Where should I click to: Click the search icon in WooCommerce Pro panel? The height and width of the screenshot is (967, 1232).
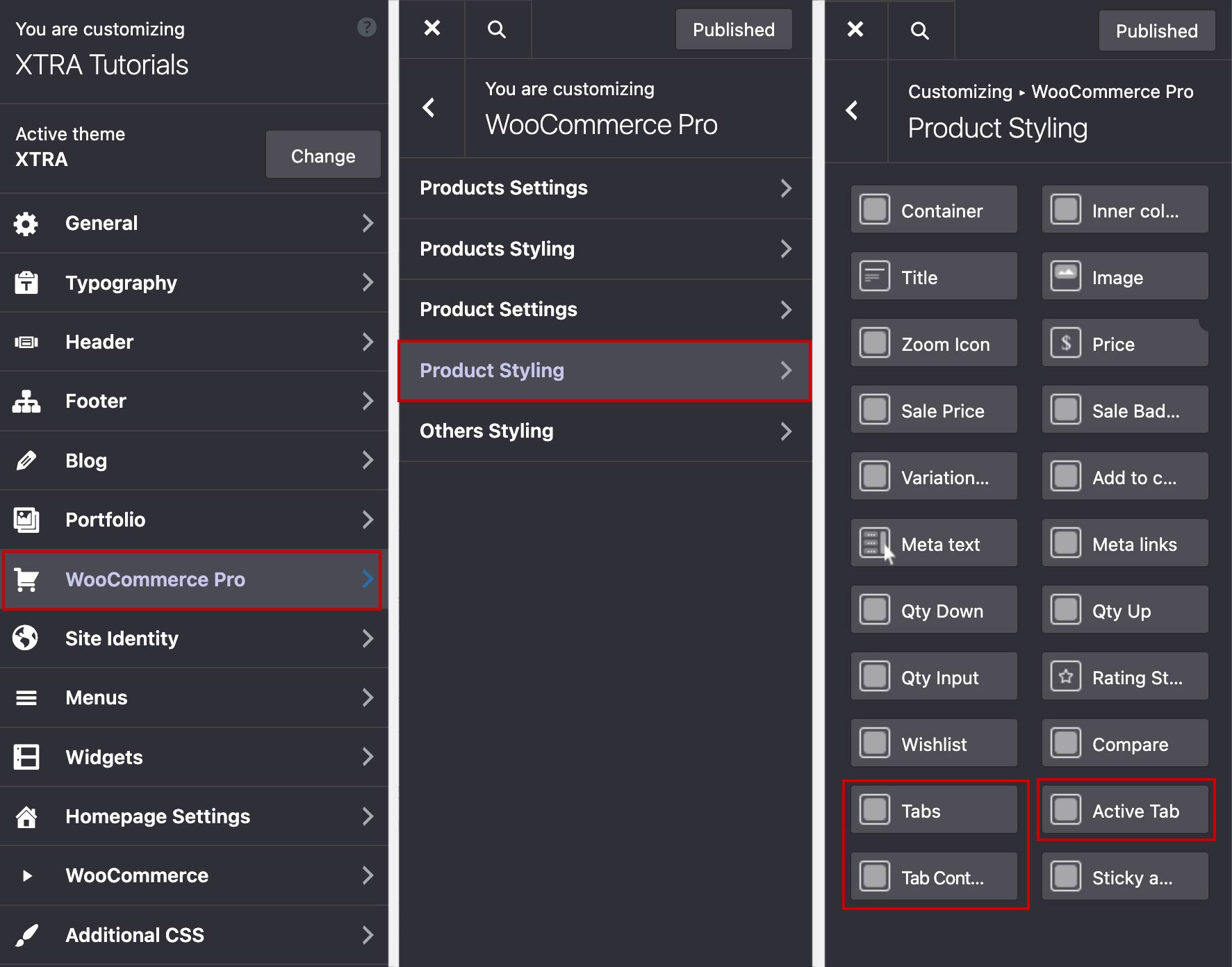[x=496, y=29]
